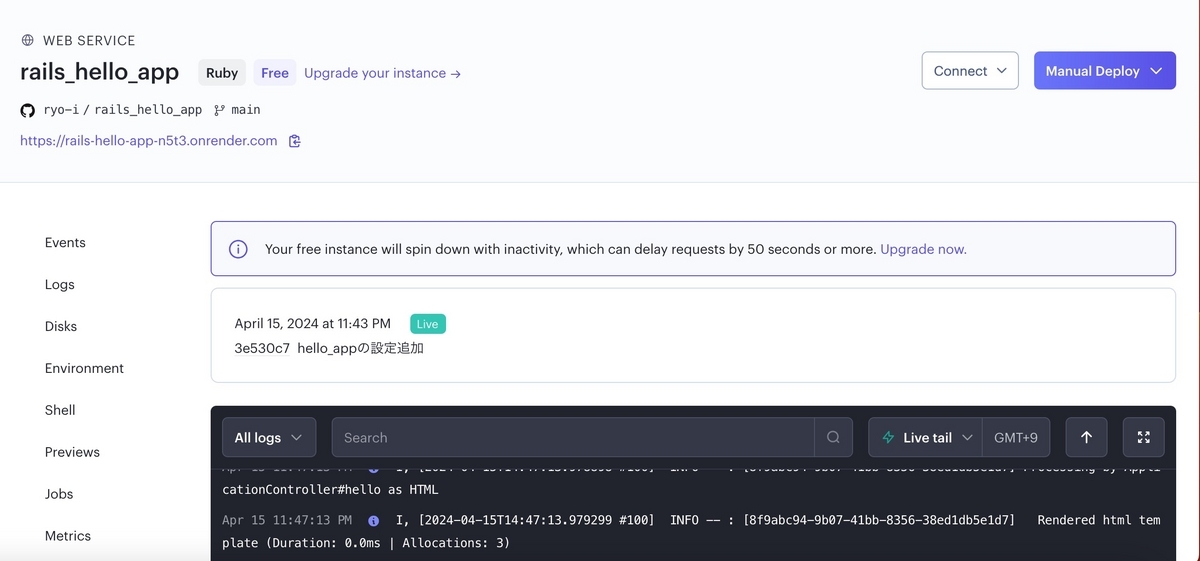Viewport: 1200px width, 561px height.
Task: Open Events in the sidebar
Action: 65,243
